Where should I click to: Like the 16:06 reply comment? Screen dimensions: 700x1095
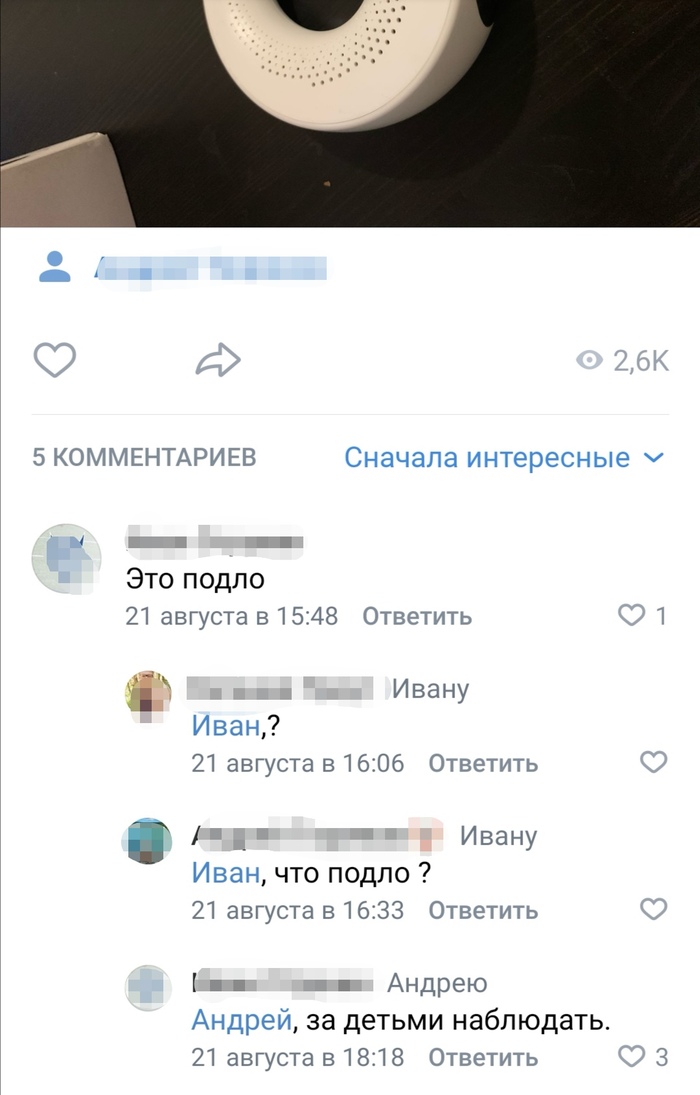pyautogui.click(x=654, y=762)
